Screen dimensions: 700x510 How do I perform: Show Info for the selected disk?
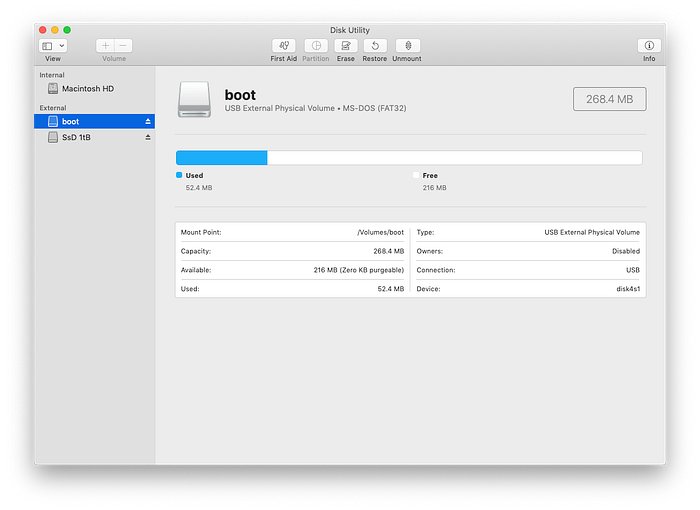point(649,46)
